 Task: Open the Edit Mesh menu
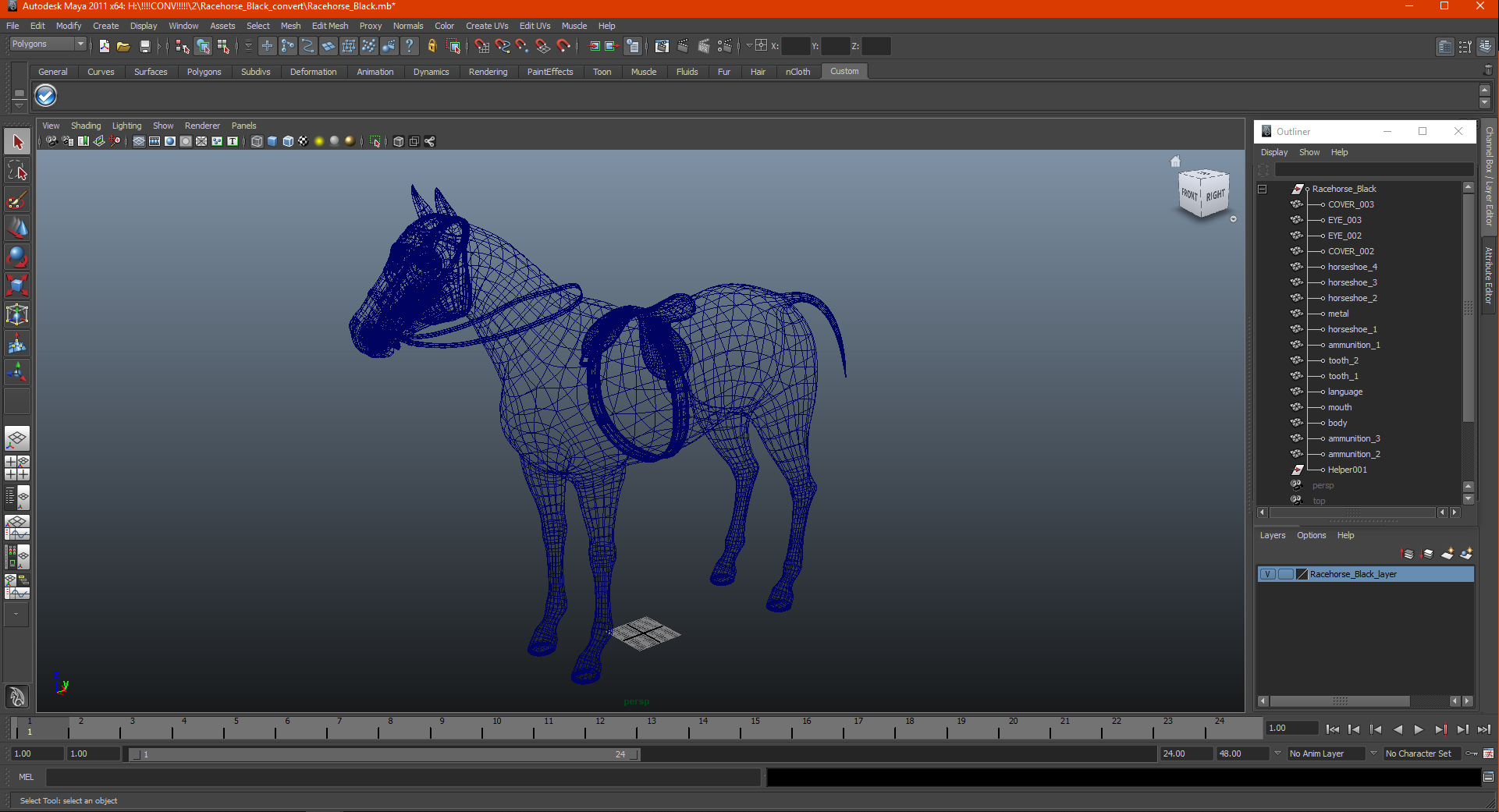(x=330, y=26)
